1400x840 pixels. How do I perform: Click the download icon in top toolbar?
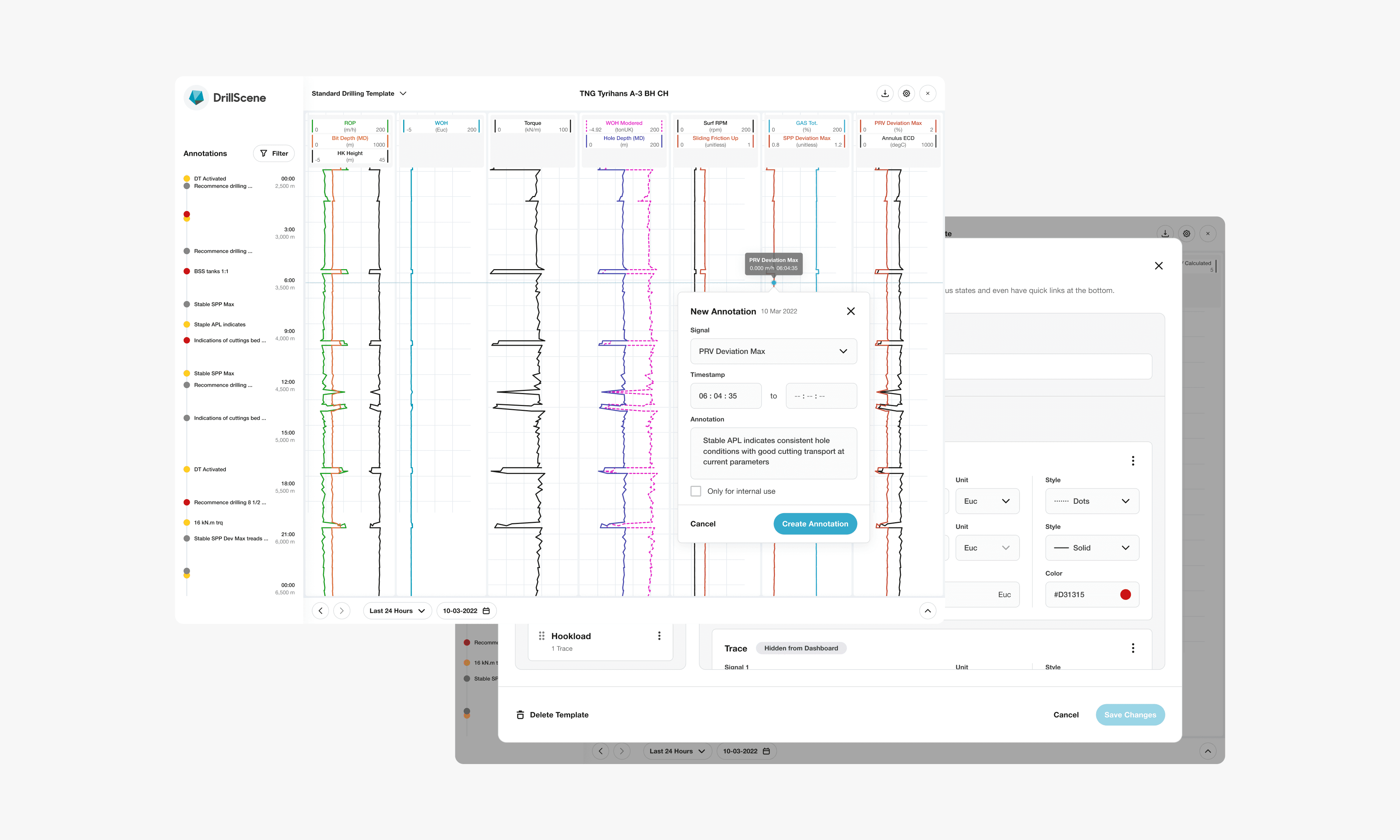click(885, 93)
